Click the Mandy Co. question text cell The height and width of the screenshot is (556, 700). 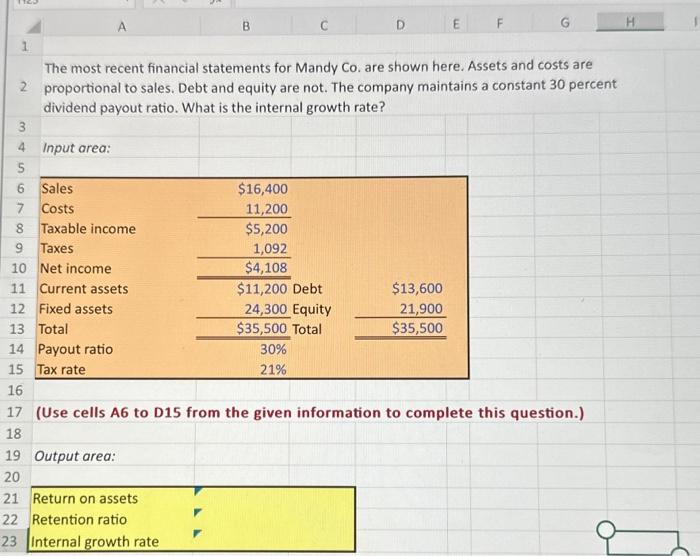click(x=330, y=87)
